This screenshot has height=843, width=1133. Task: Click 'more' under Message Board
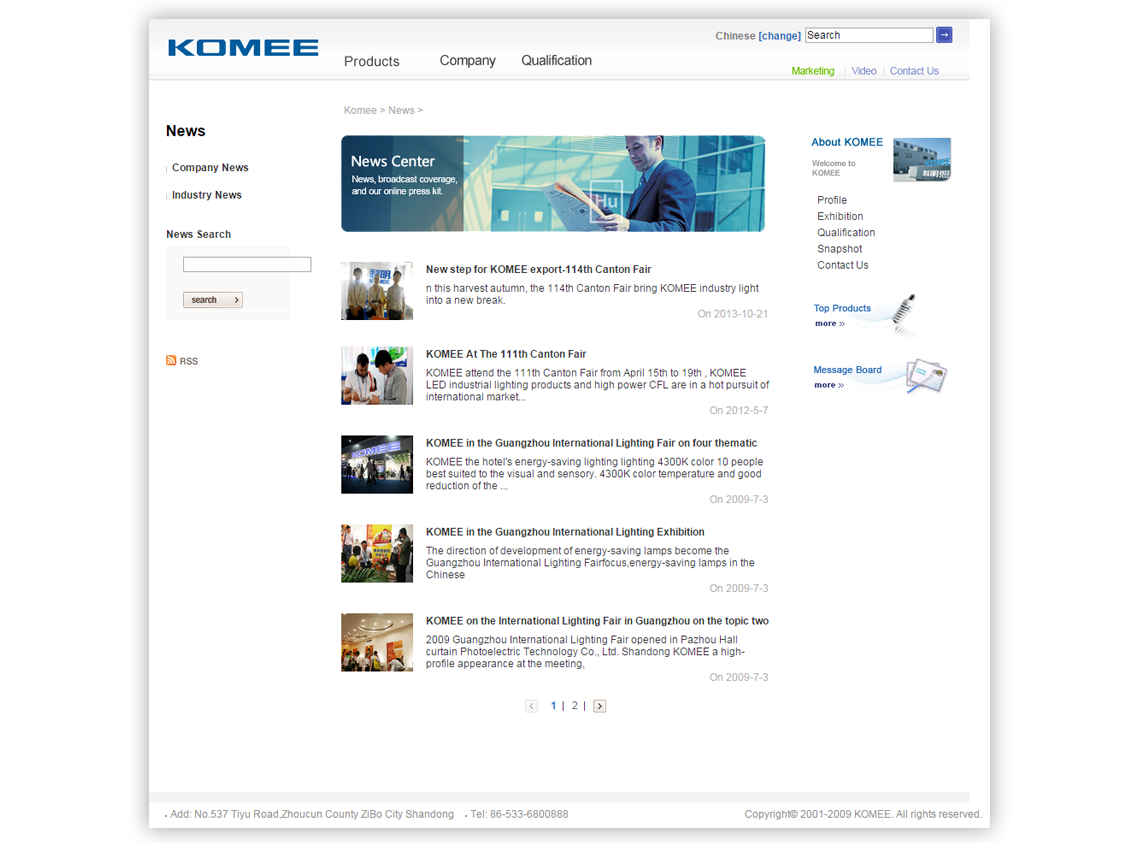829,385
